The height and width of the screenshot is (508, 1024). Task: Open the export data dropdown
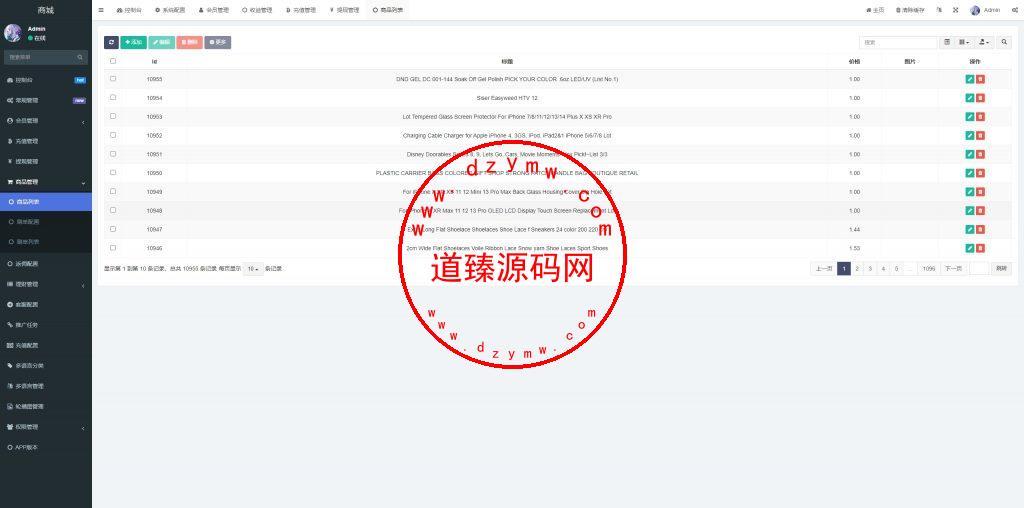point(984,42)
